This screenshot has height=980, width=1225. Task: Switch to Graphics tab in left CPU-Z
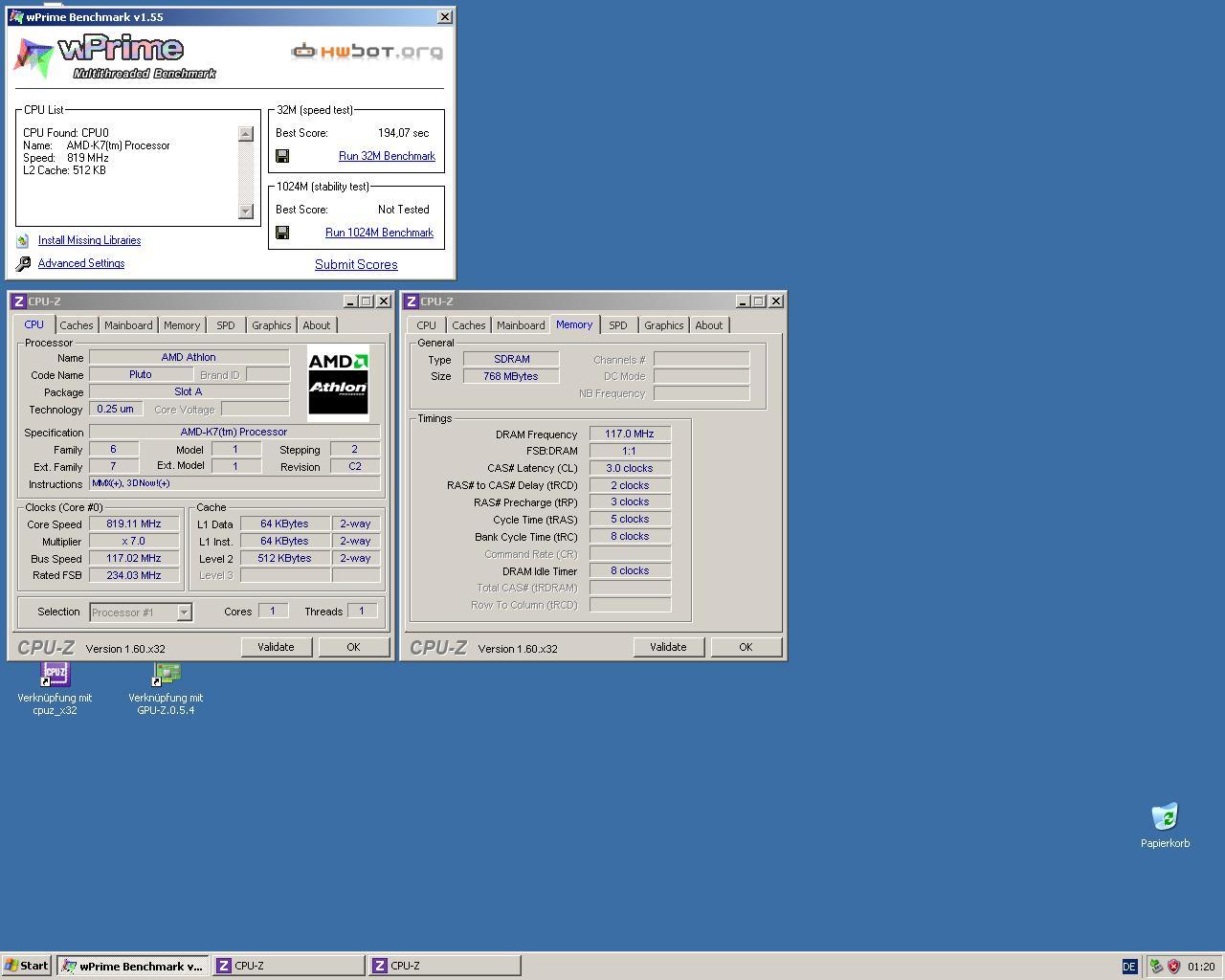pyautogui.click(x=272, y=325)
